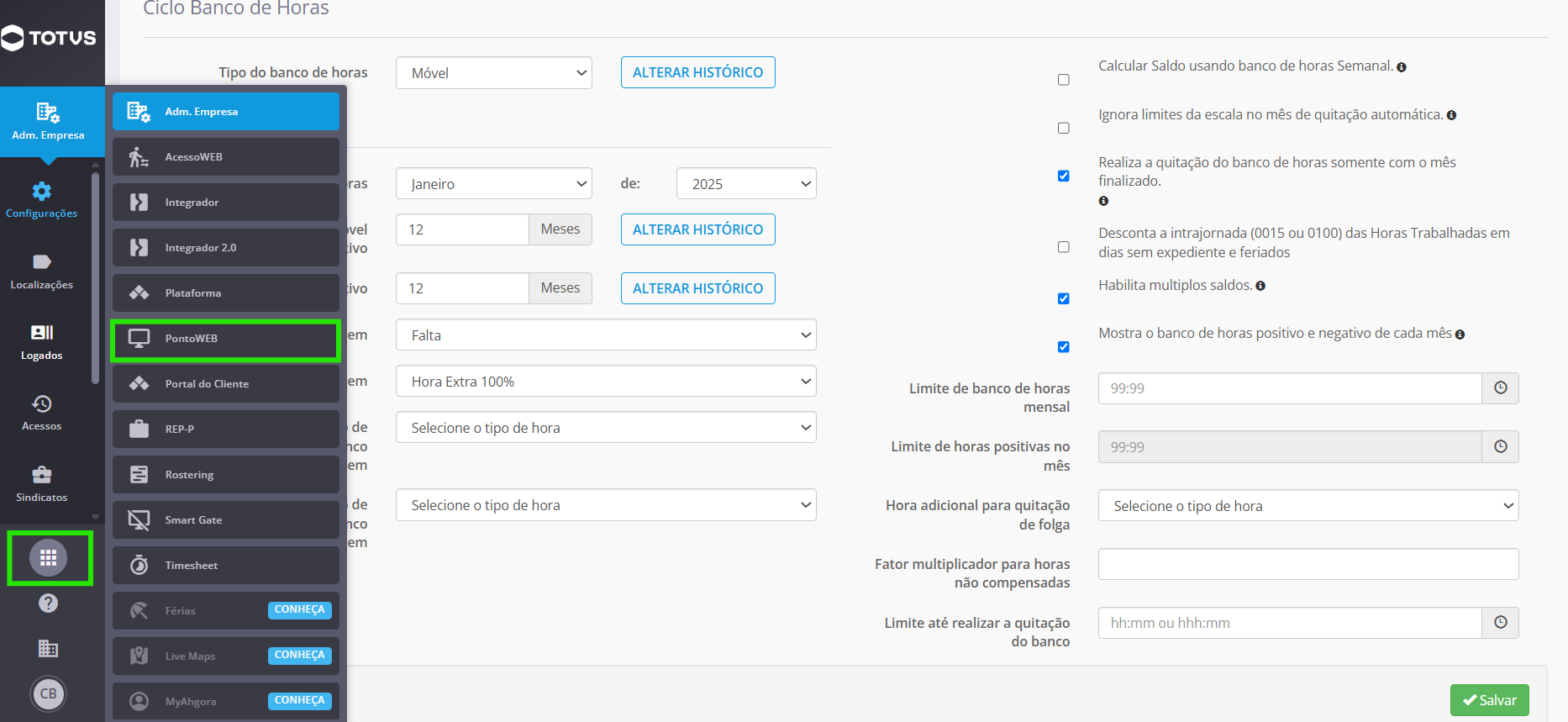This screenshot has width=1568, height=722.
Task: Open Hora adicional para quitação de folga dropdown
Action: 1308,506
